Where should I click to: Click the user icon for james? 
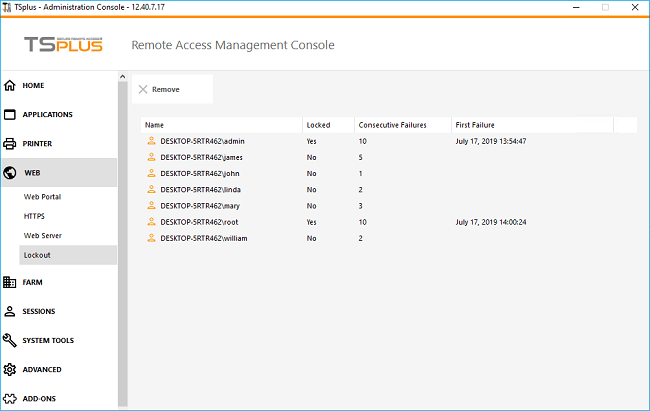coord(151,157)
